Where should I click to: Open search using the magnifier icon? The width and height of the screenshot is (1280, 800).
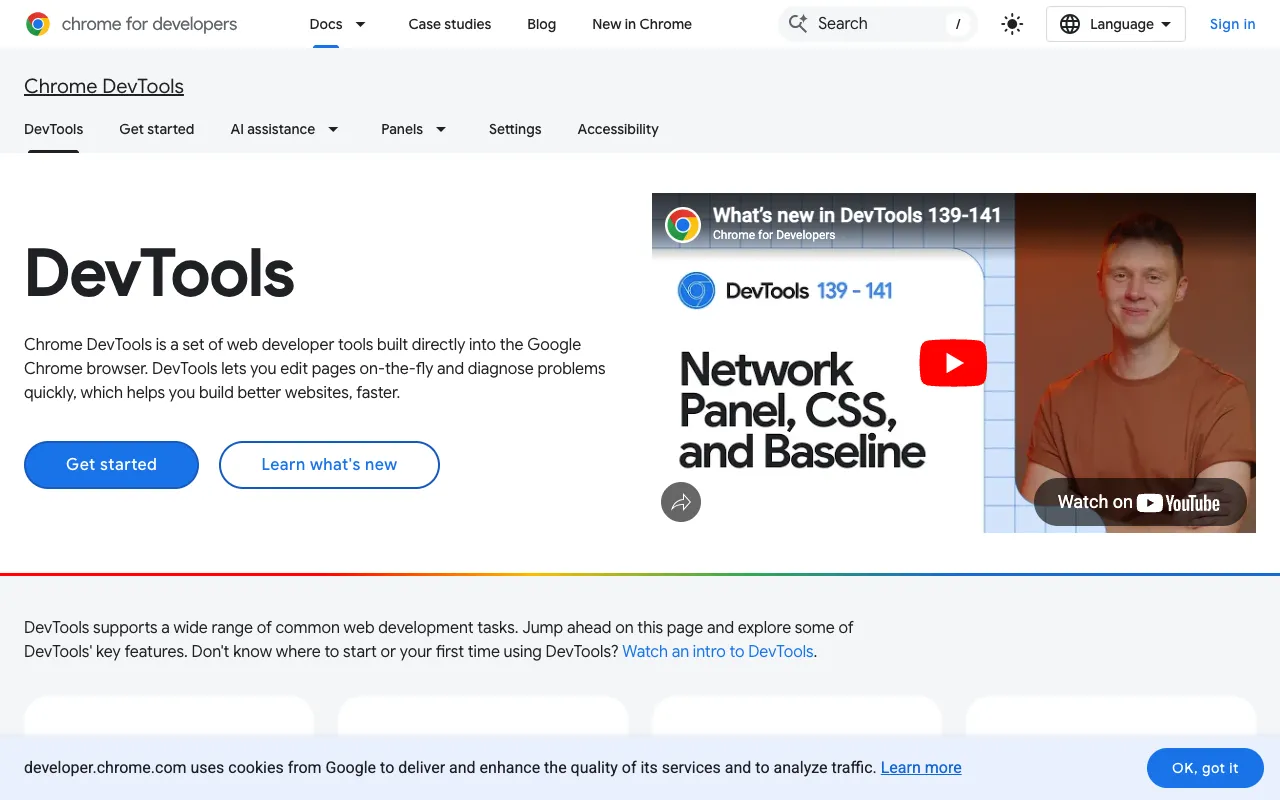point(797,23)
